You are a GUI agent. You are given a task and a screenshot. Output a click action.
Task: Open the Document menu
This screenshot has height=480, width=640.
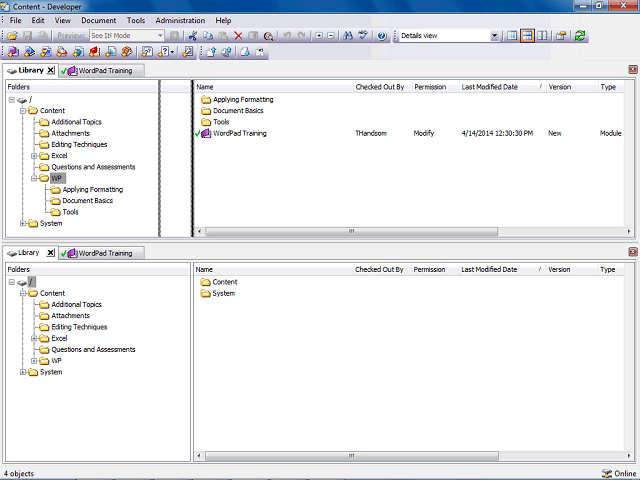[98, 20]
